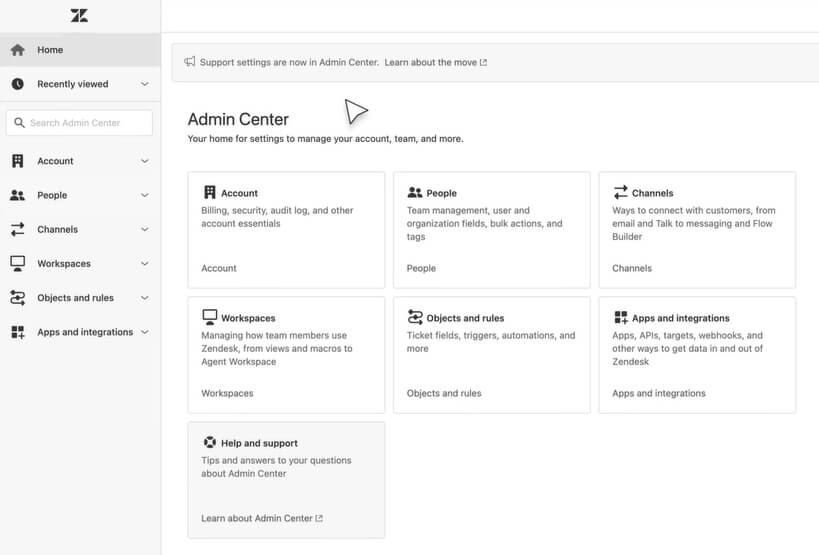Screen dimensions: 819x555
Task: Click the external link icon beside Learn about the move
Action: [483, 63]
